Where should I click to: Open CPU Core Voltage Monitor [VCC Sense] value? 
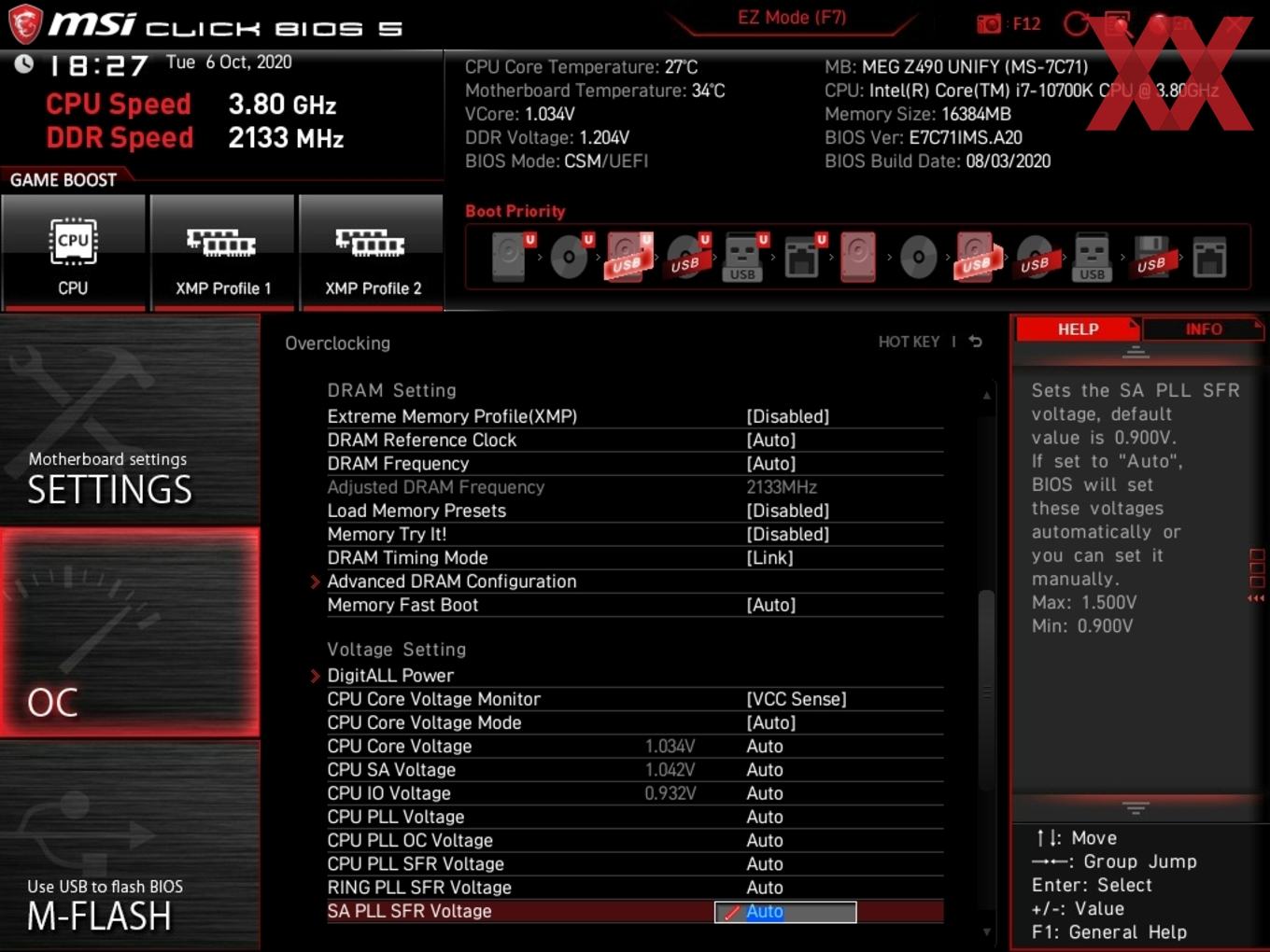click(796, 699)
